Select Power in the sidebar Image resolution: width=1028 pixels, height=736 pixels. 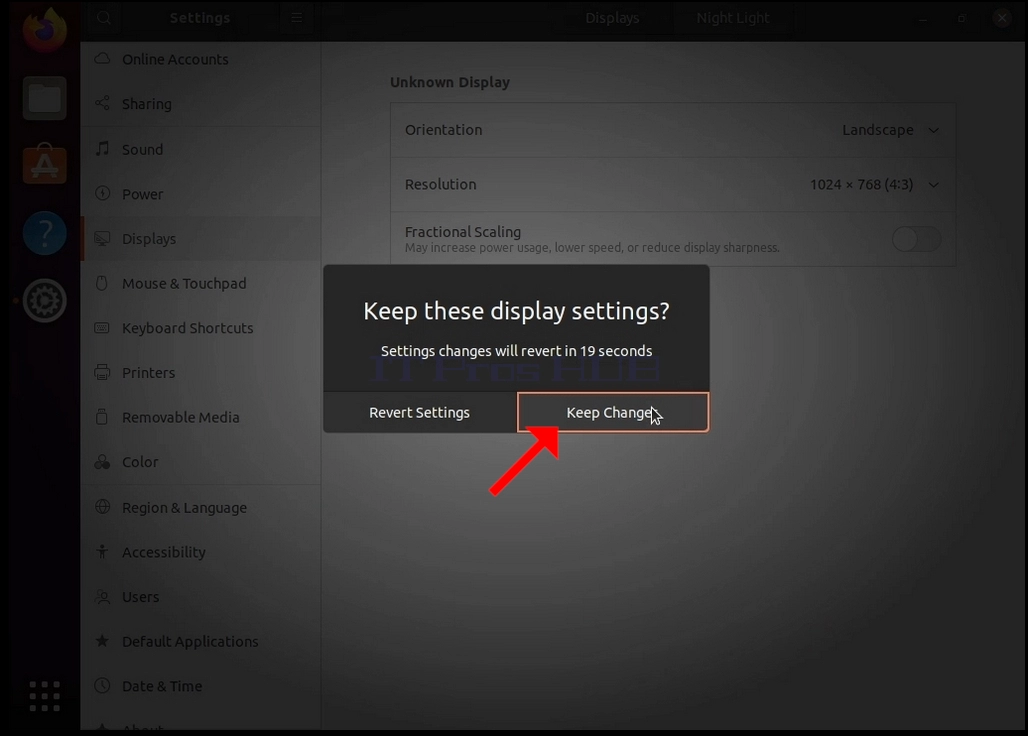point(201,194)
